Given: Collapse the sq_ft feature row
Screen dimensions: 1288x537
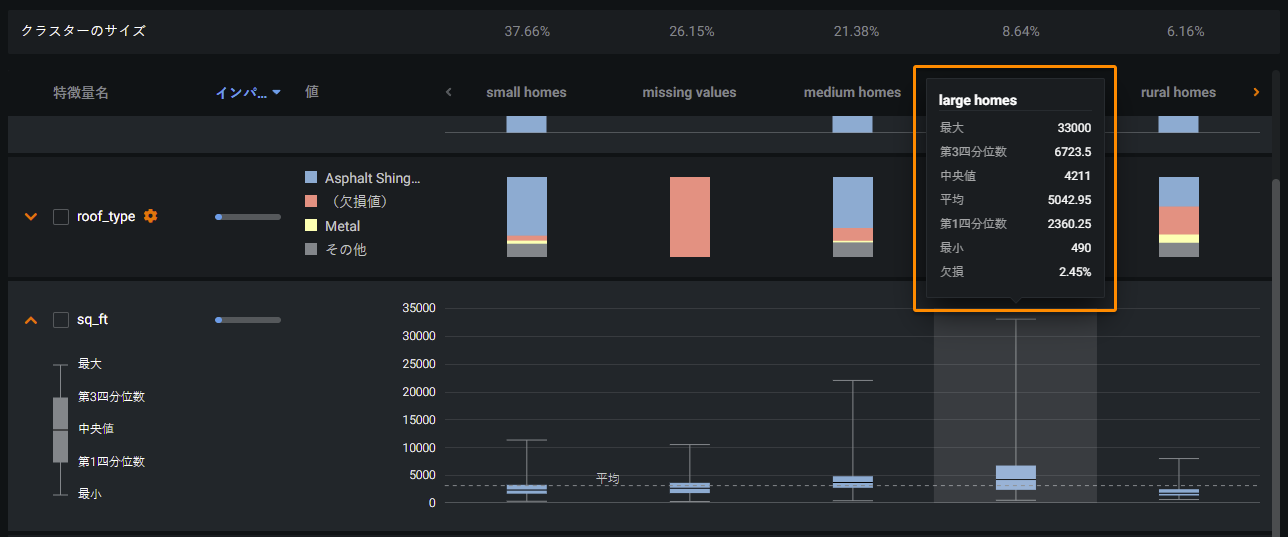Looking at the screenshot, I should (31, 320).
